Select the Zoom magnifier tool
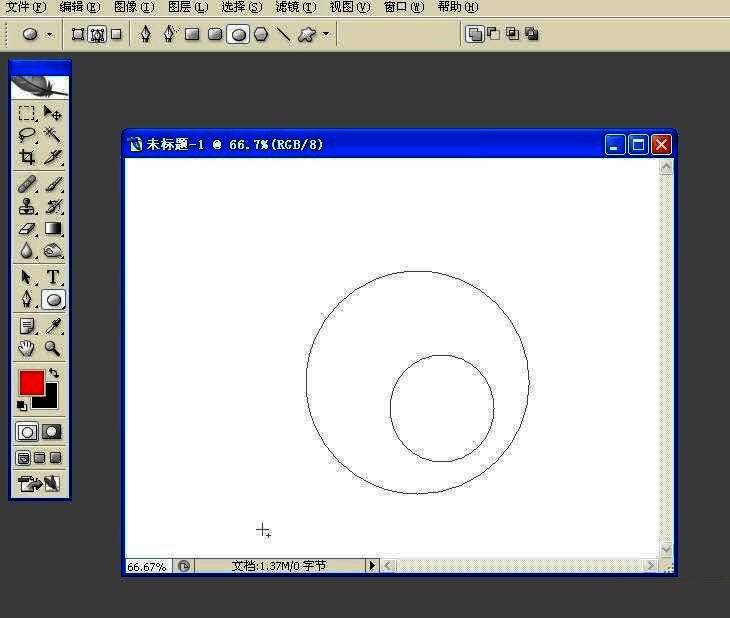The width and height of the screenshot is (730, 618). click(53, 348)
